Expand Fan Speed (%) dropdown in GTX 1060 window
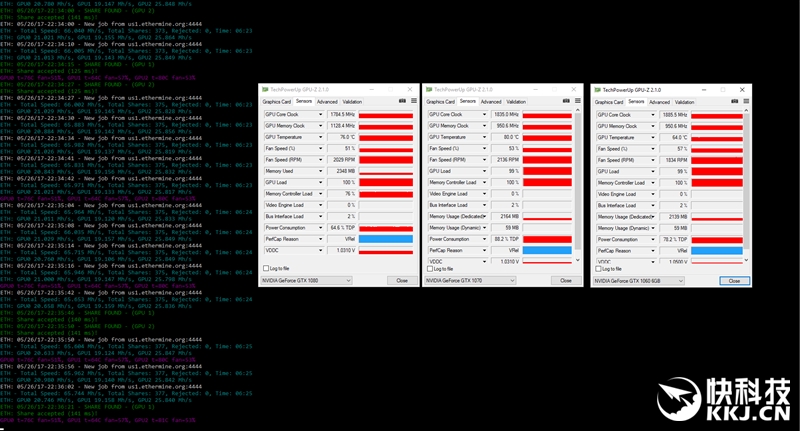The height and width of the screenshot is (431, 800). point(653,149)
